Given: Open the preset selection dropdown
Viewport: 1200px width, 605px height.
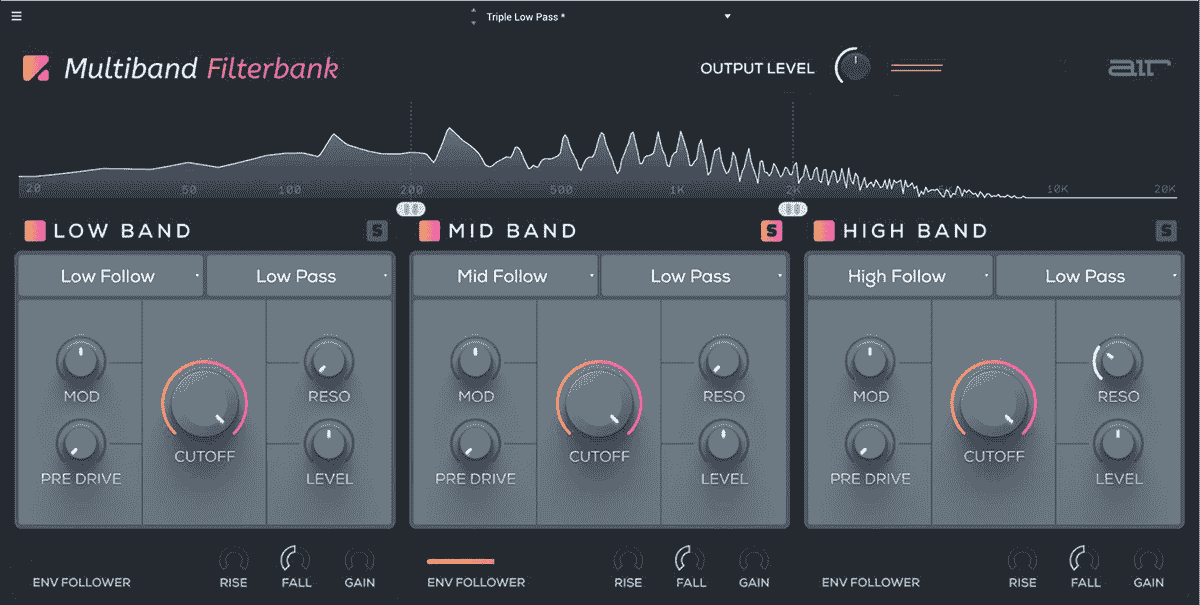Looking at the screenshot, I should pyautogui.click(x=727, y=17).
